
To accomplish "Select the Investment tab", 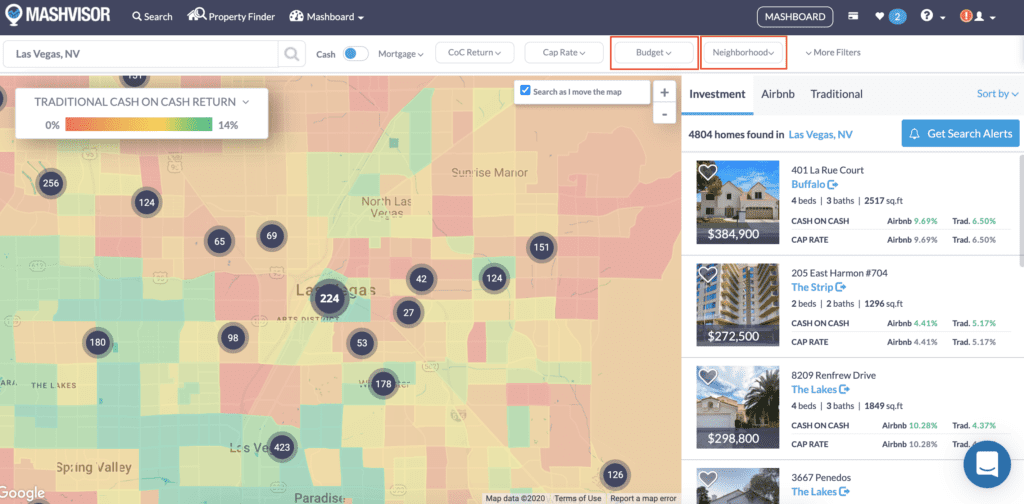I will (717, 94).
